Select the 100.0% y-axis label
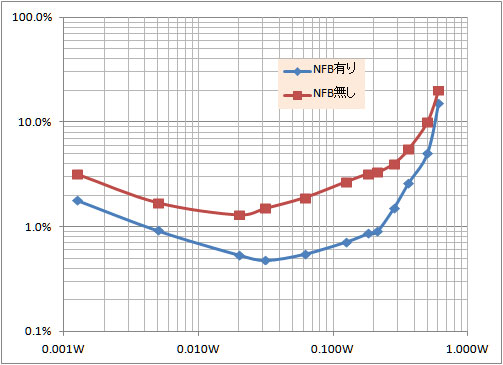This screenshot has height=365, width=503. (32, 17)
